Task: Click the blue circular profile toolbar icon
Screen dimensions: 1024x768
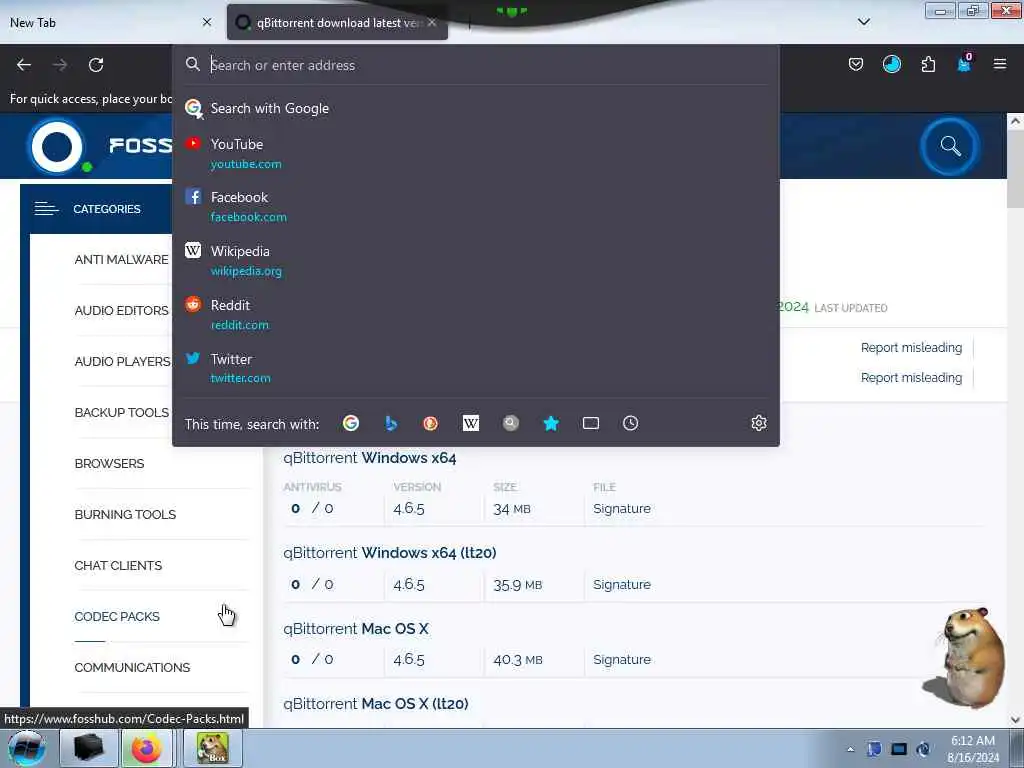Action: (x=891, y=64)
